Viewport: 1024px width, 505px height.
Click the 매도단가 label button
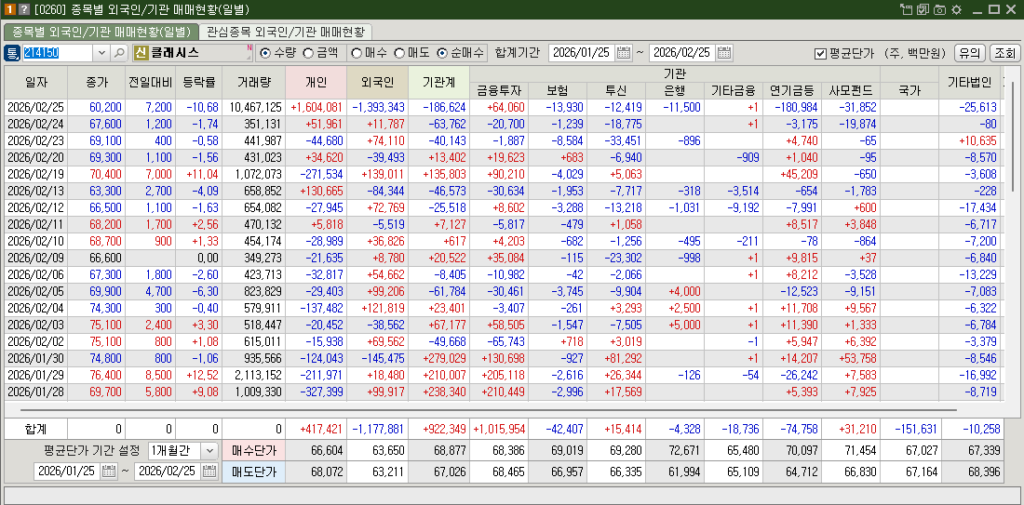tap(253, 471)
